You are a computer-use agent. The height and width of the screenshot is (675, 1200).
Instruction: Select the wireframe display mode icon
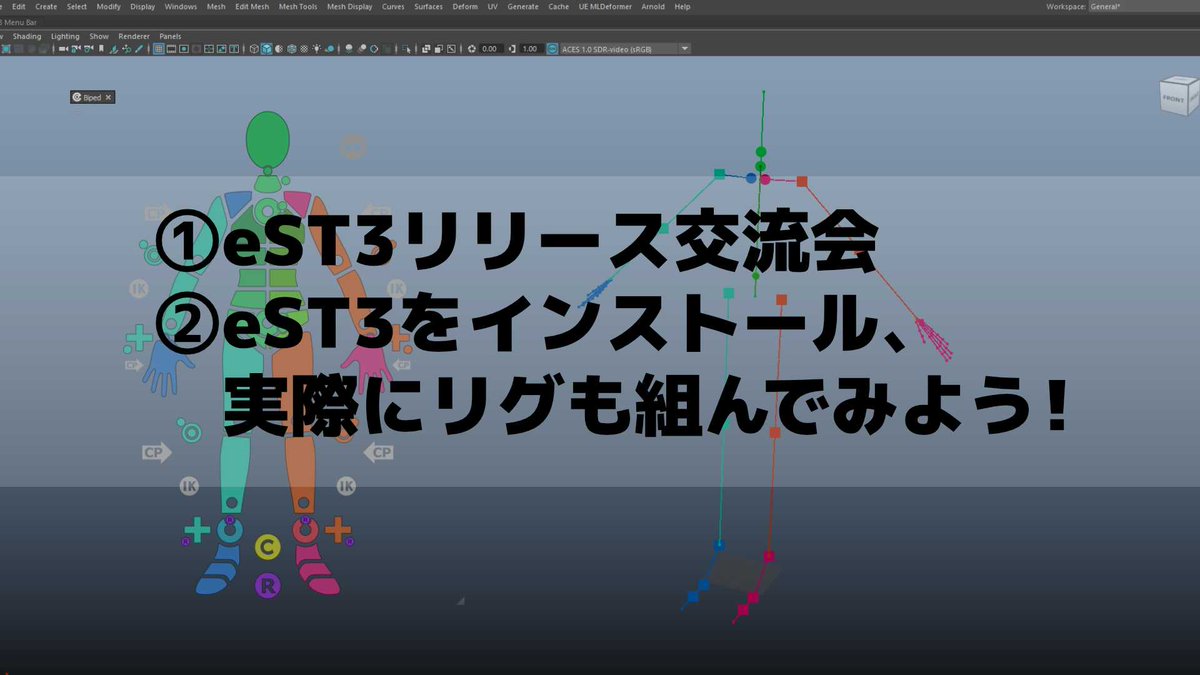(x=252, y=47)
